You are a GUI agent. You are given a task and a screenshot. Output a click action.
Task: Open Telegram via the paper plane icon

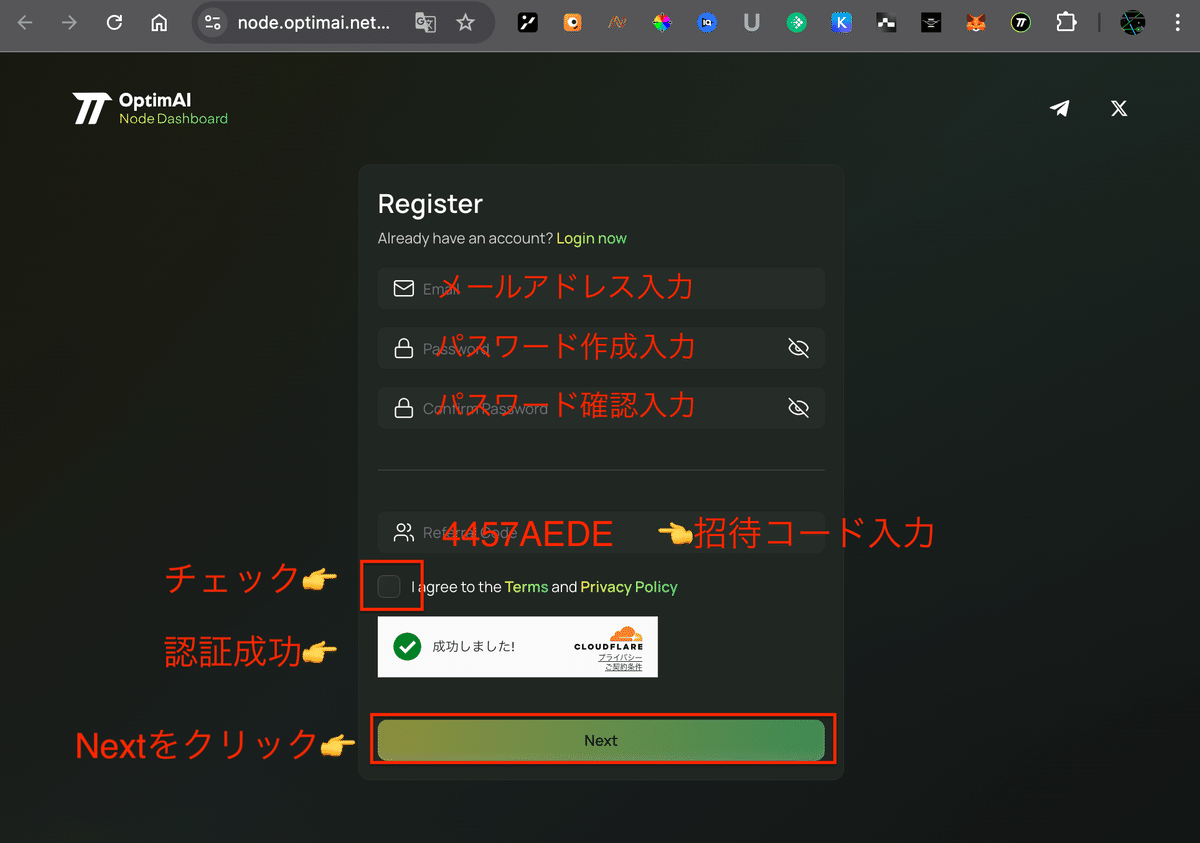[1060, 108]
